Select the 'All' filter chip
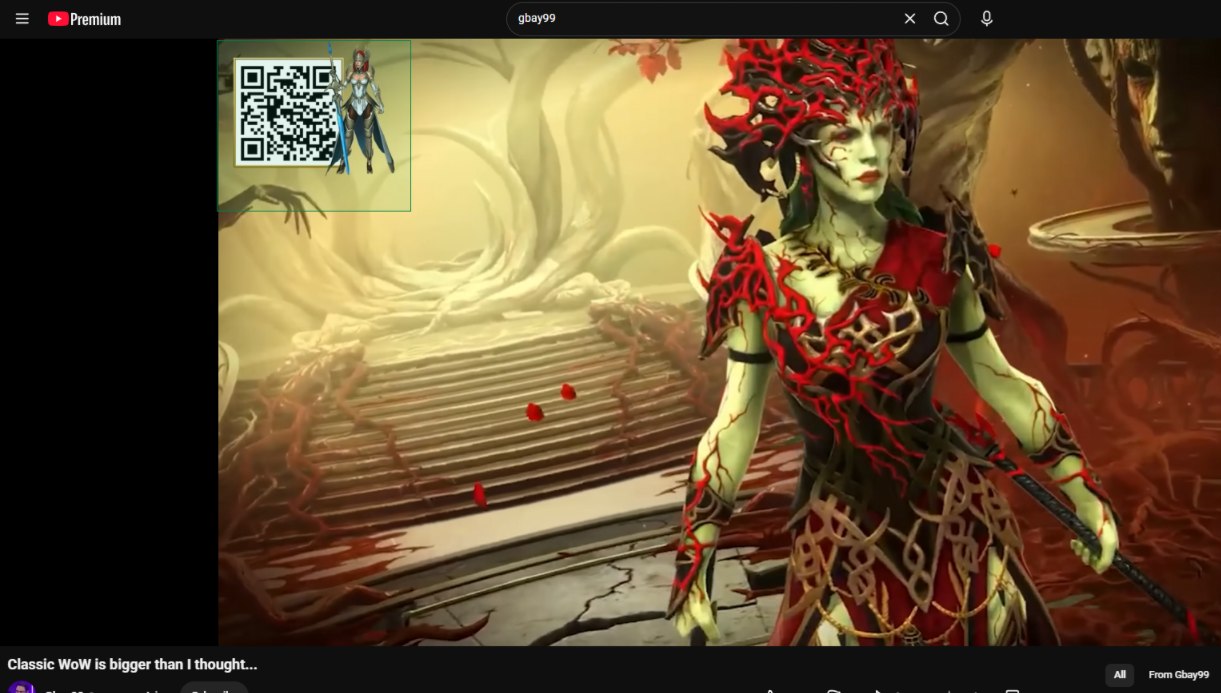1221x693 pixels. click(1119, 675)
